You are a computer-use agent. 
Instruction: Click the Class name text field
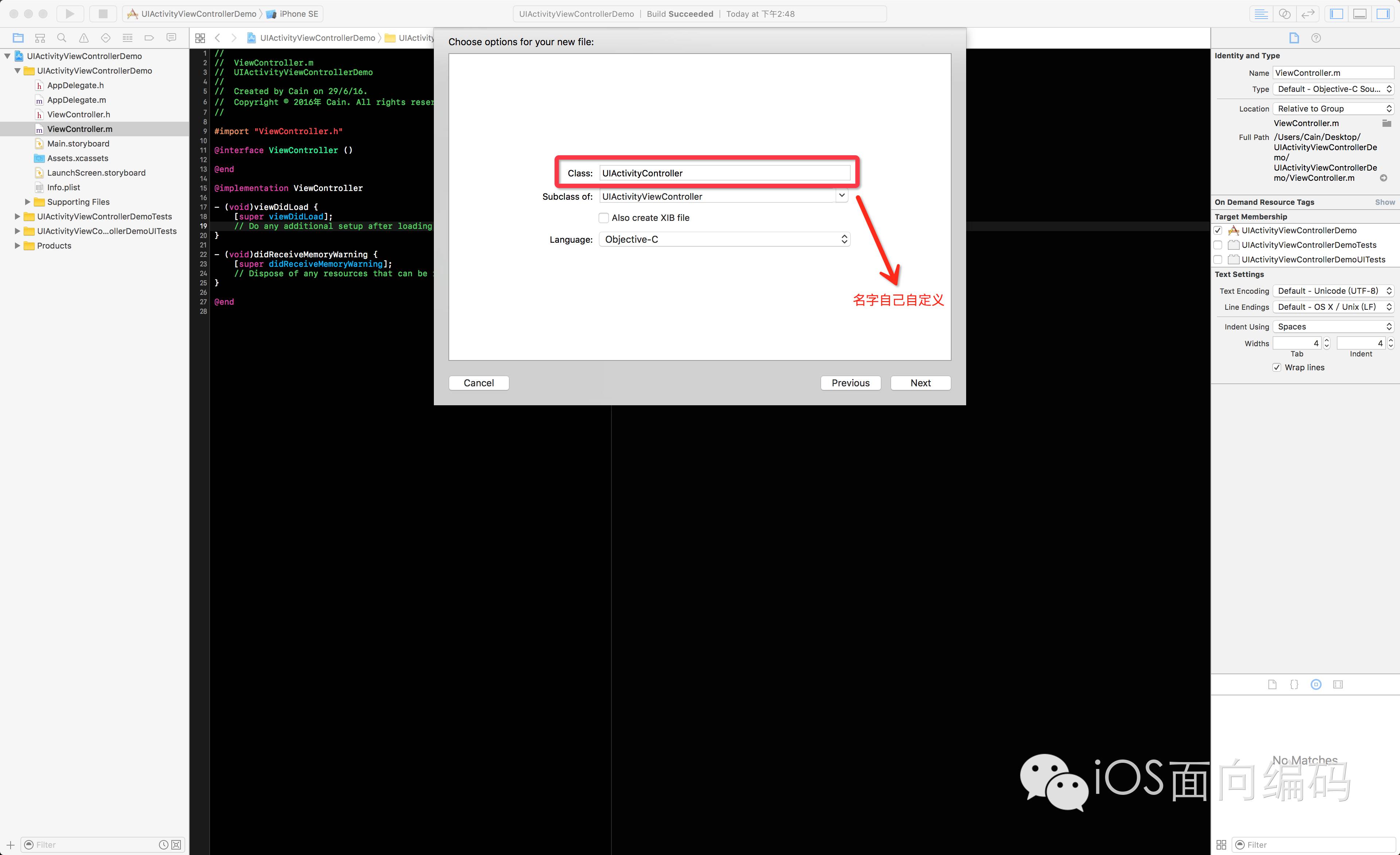coord(724,173)
